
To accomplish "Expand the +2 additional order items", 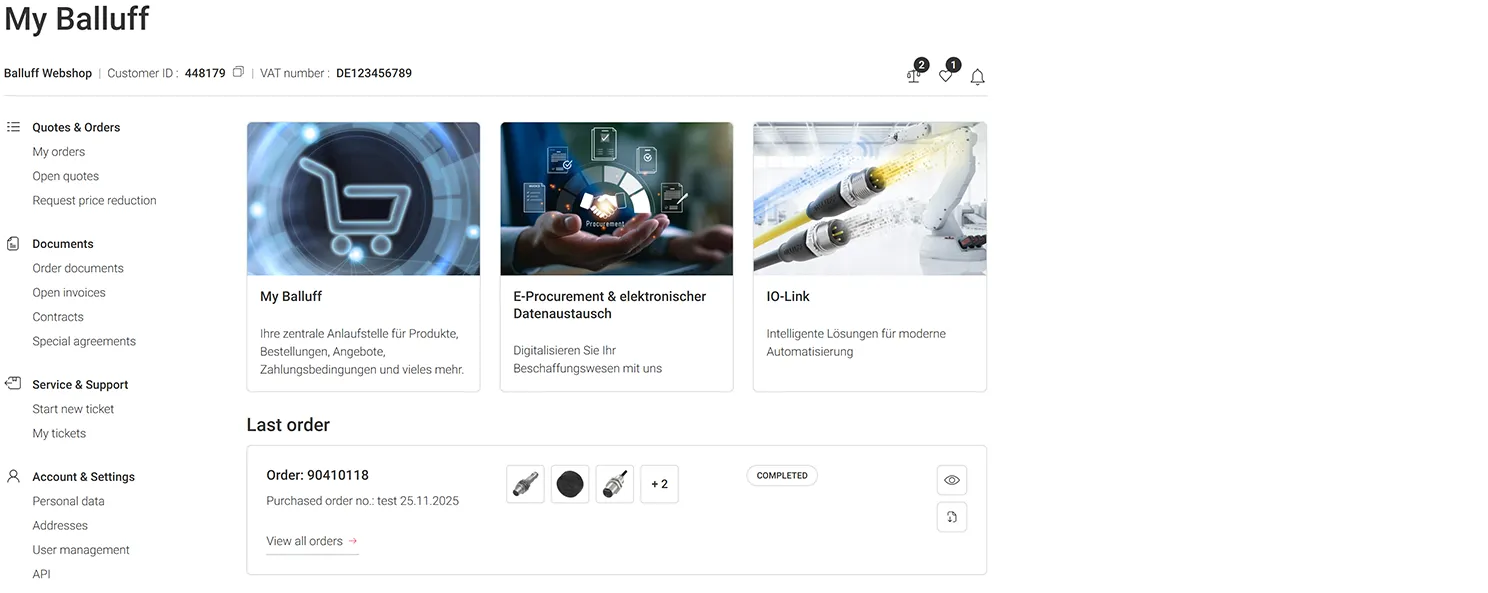I will pyautogui.click(x=659, y=484).
